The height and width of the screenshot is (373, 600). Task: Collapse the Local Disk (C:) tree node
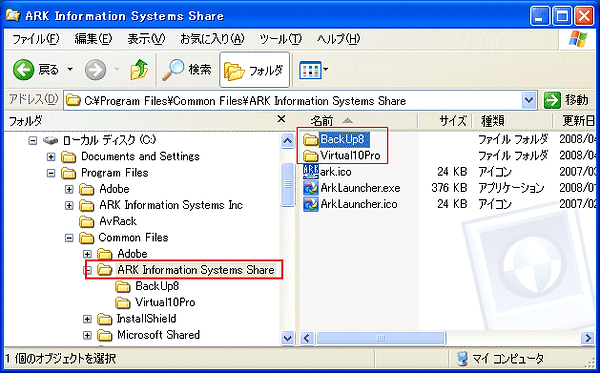click(x=33, y=140)
